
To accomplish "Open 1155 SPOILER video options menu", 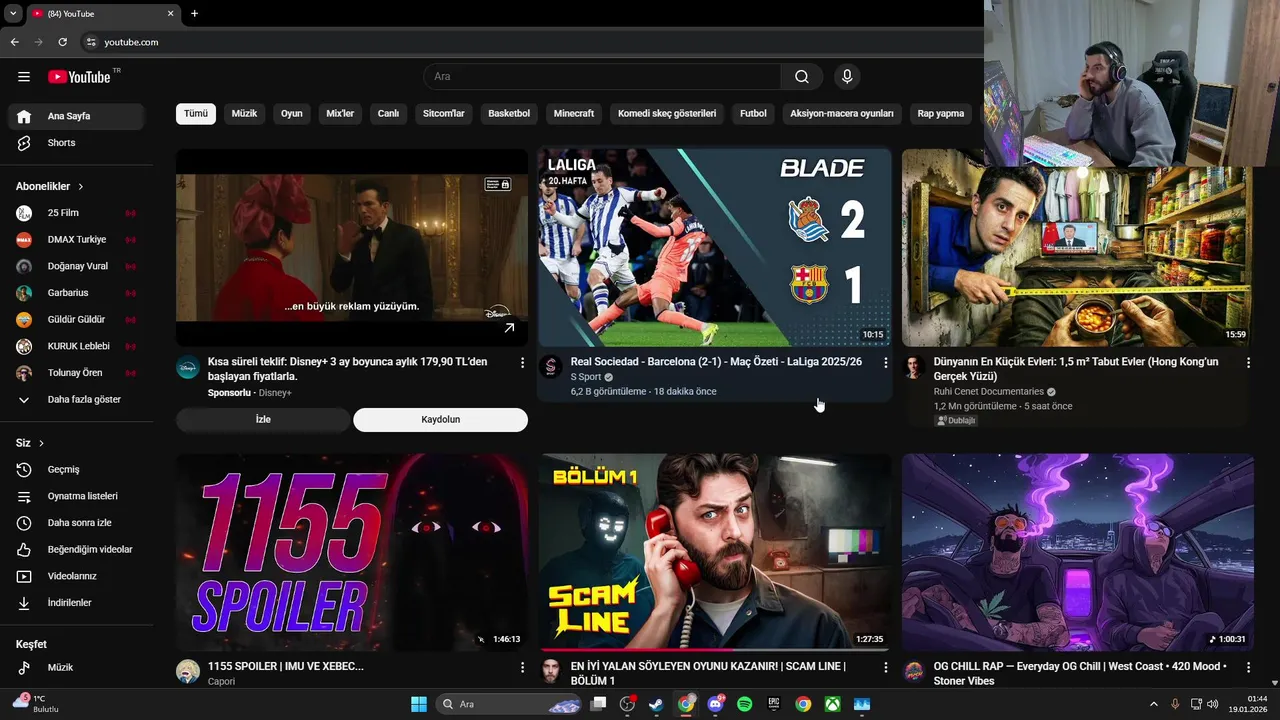I will coord(522,667).
